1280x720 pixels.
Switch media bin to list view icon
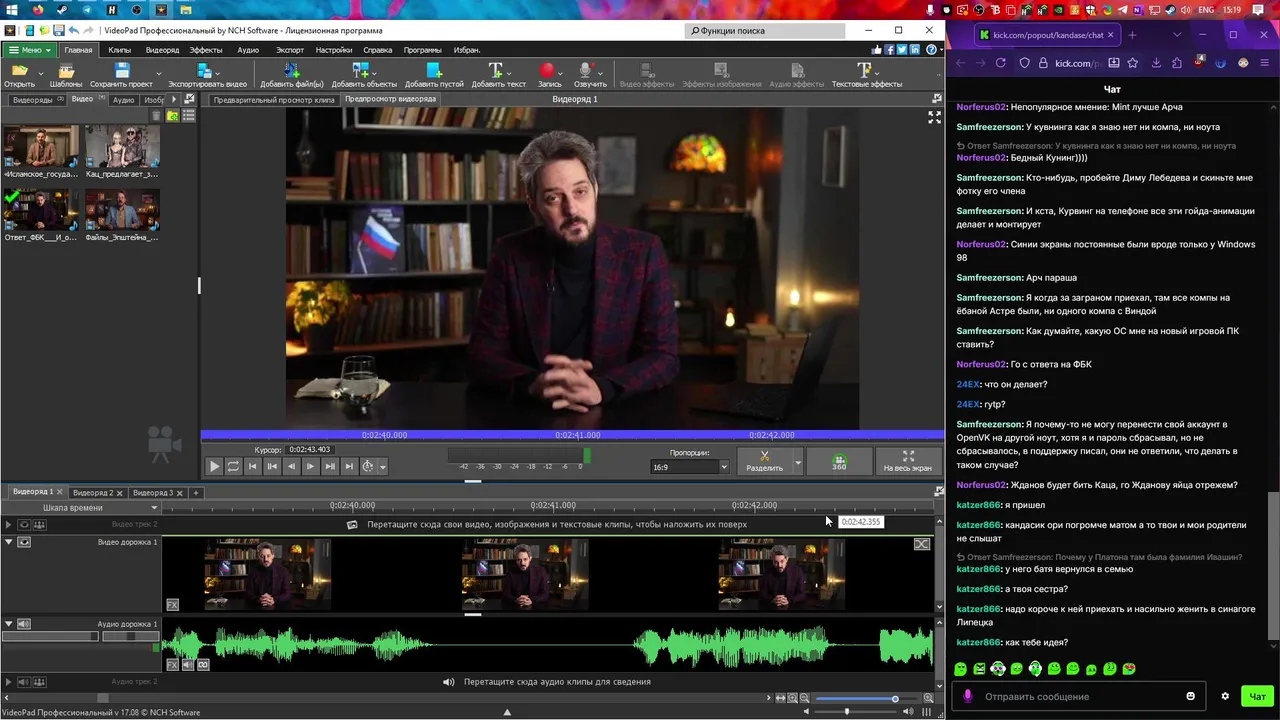click(188, 116)
